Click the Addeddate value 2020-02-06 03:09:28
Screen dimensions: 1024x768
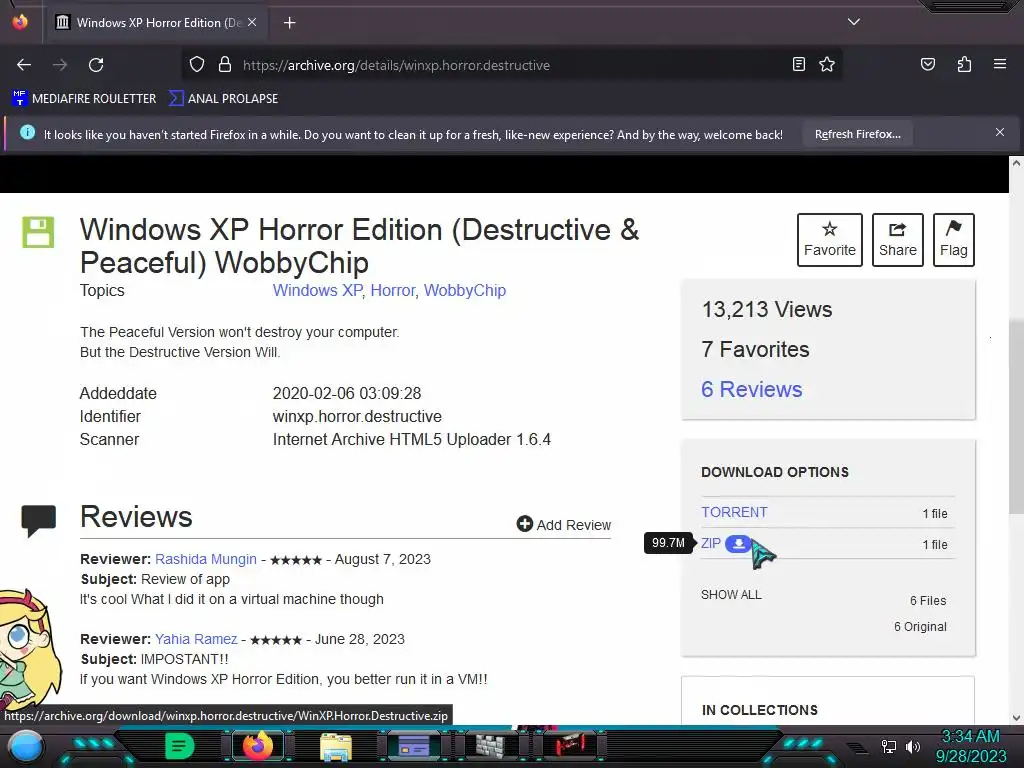coord(347,394)
